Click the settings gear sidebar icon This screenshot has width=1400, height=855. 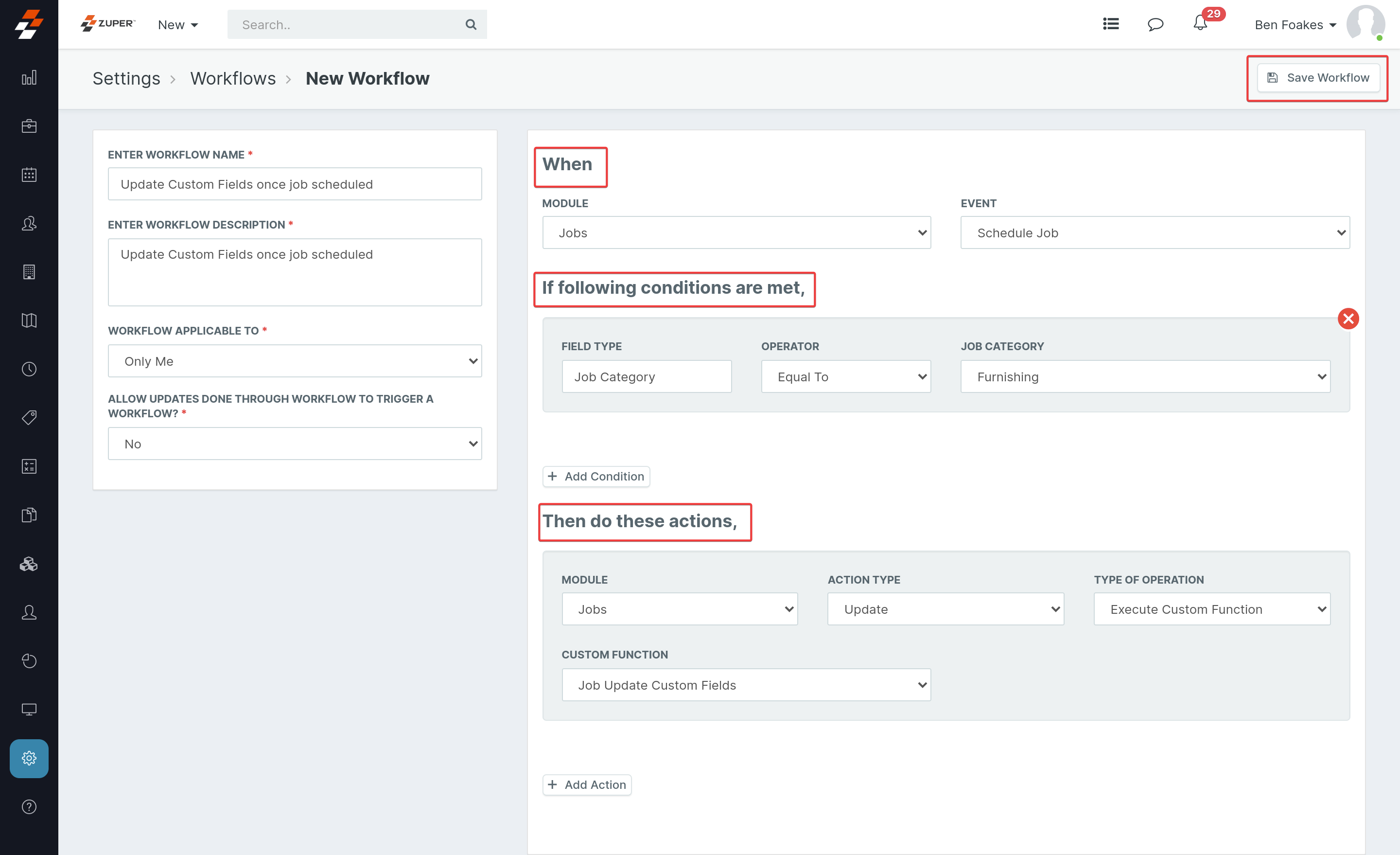29,758
